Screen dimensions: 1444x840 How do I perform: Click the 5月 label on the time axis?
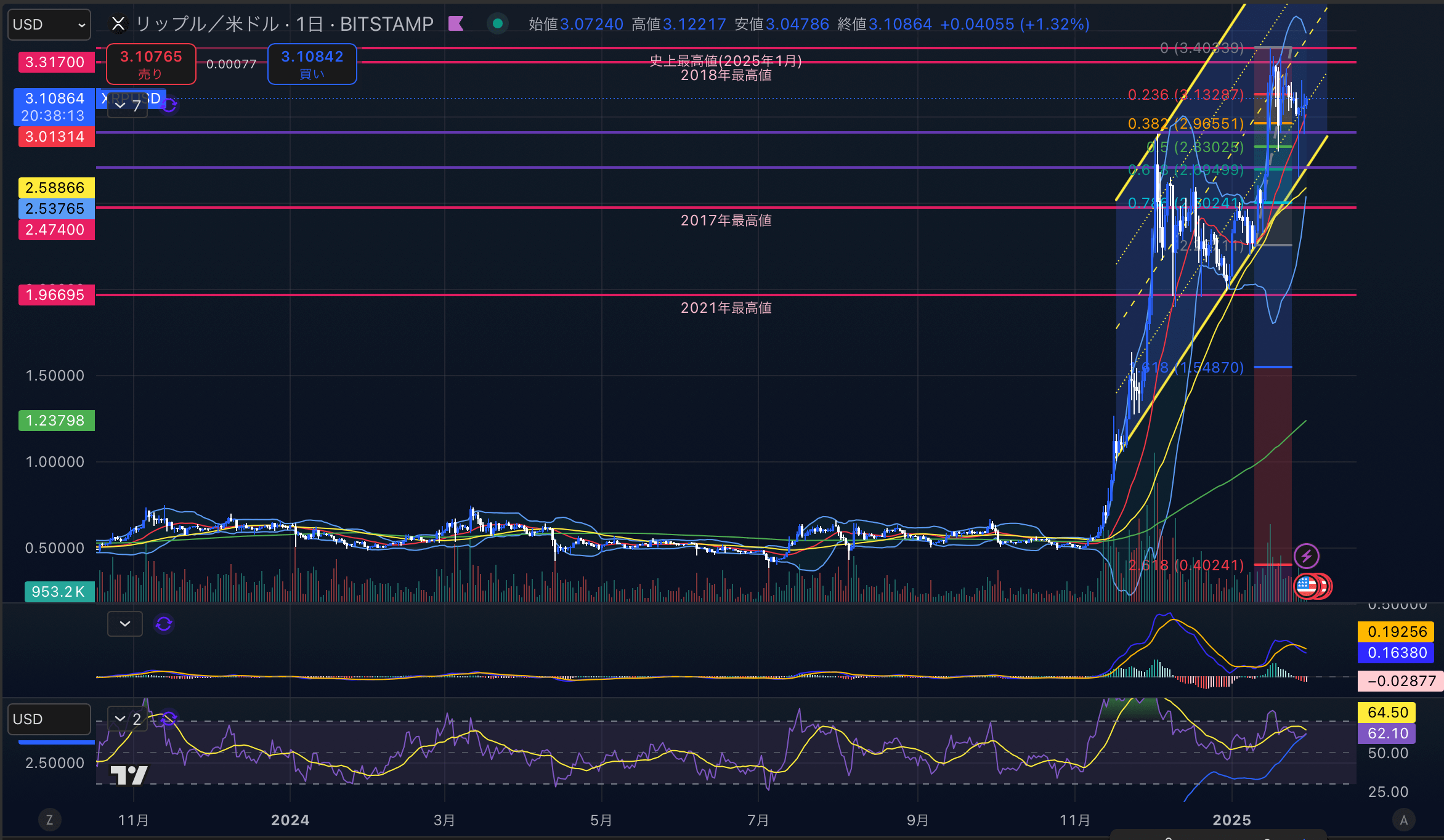tap(601, 820)
